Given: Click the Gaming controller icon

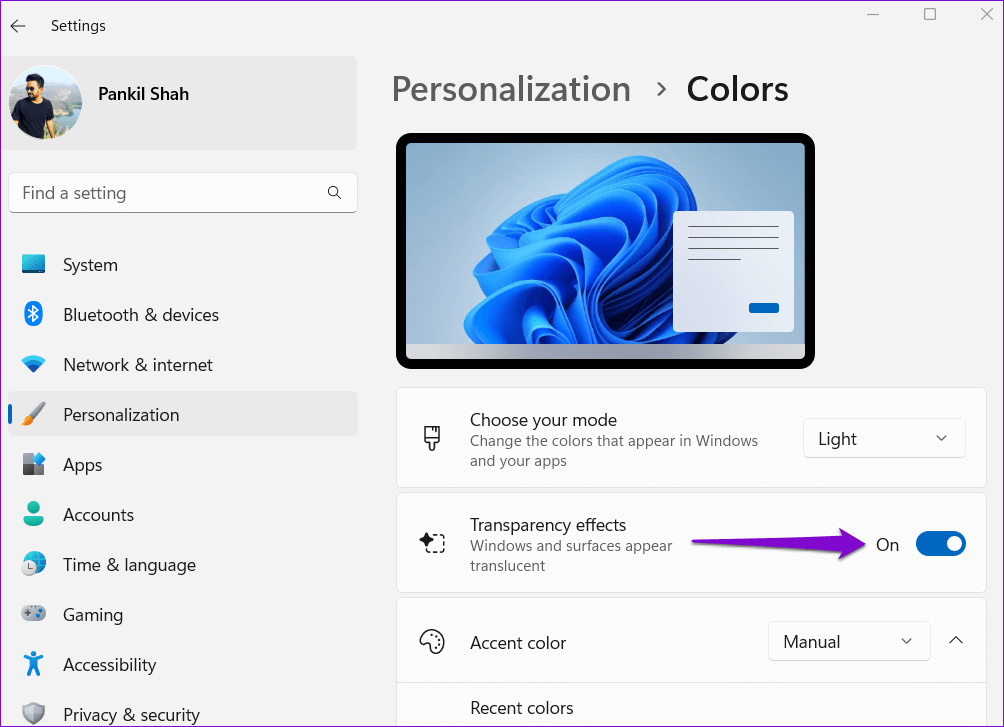Looking at the screenshot, I should tap(34, 615).
